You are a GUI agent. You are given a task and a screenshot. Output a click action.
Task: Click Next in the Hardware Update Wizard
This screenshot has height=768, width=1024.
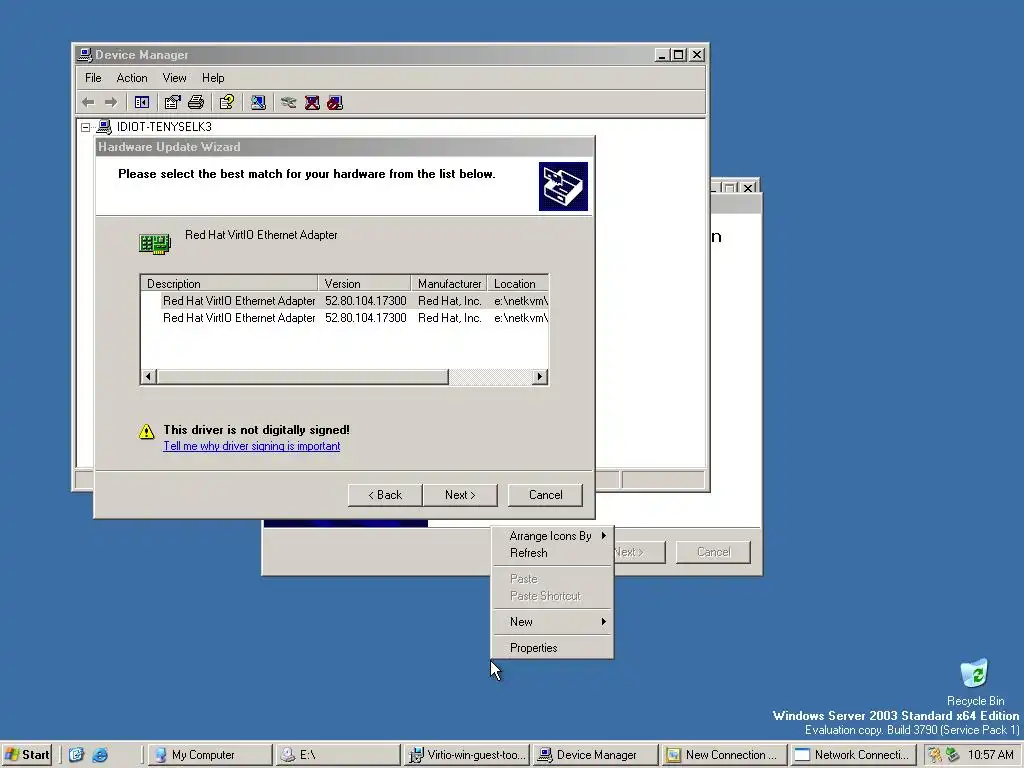coord(460,495)
